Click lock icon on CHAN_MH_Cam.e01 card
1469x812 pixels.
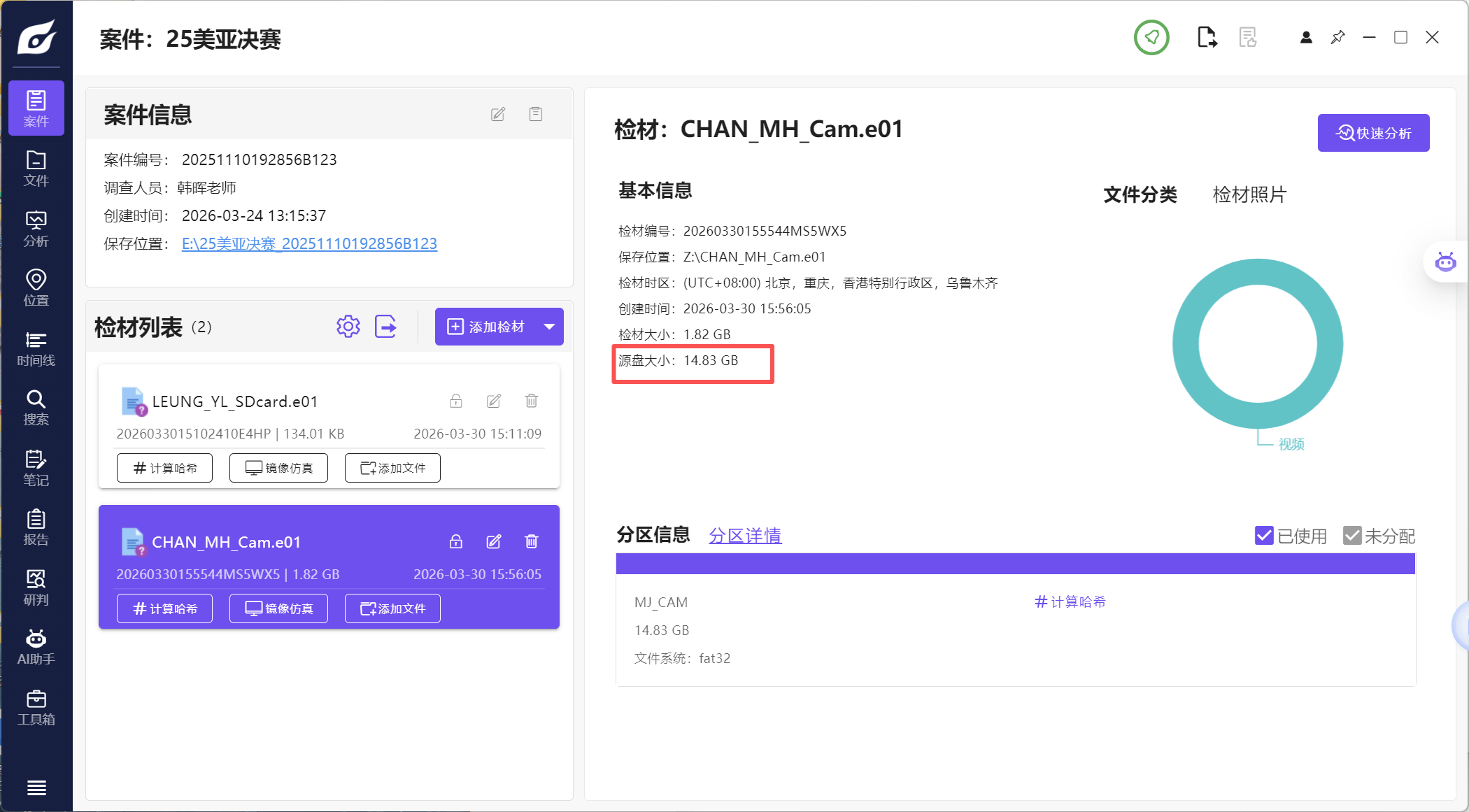pyautogui.click(x=455, y=541)
